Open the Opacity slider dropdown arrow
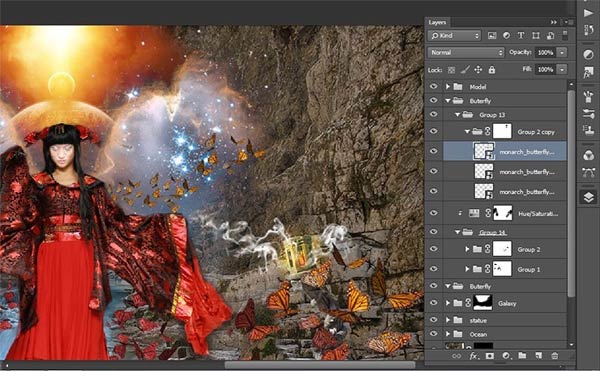Viewport: 600px width, 371px height. (562, 52)
